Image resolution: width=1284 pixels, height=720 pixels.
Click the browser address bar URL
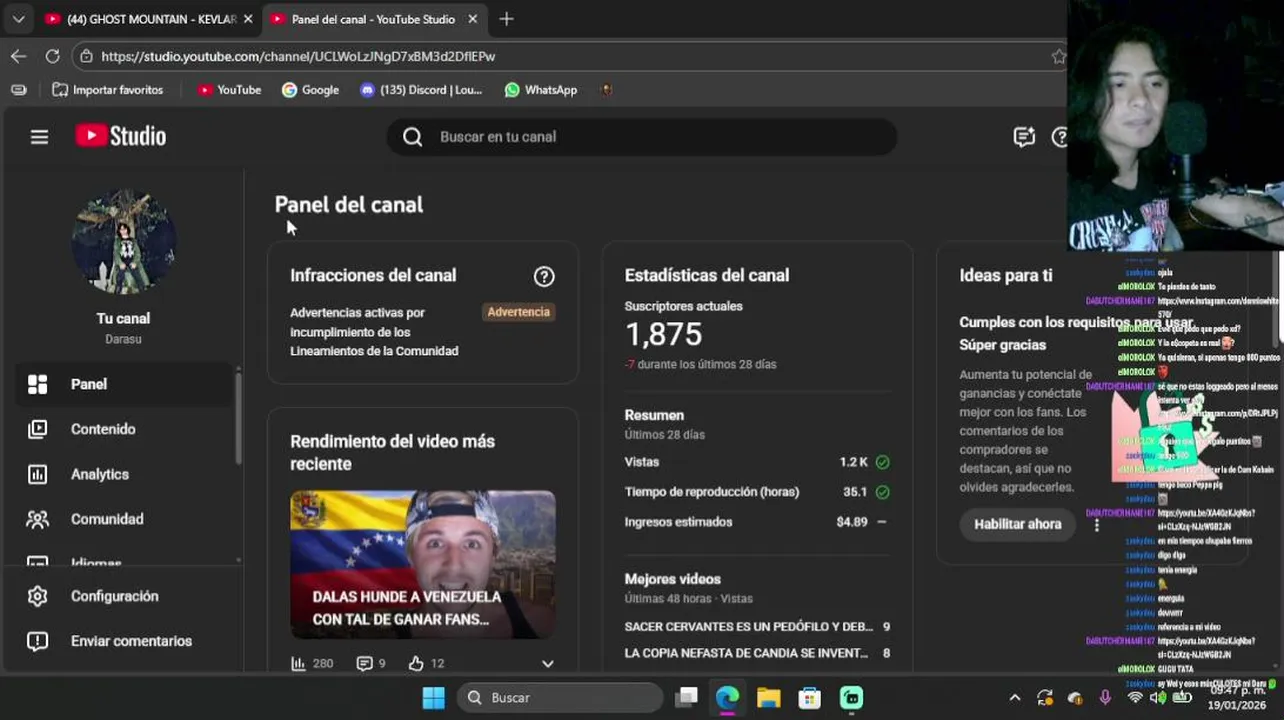pyautogui.click(x=298, y=56)
